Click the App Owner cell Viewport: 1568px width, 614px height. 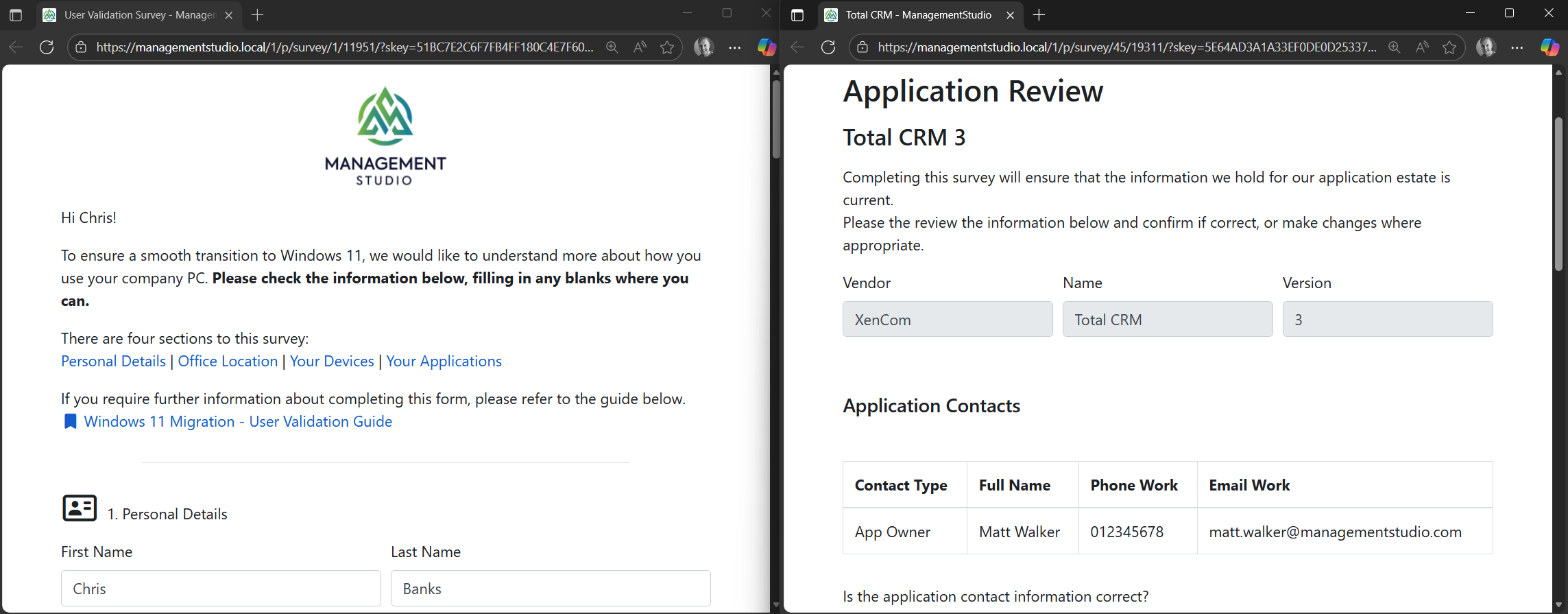click(905, 532)
